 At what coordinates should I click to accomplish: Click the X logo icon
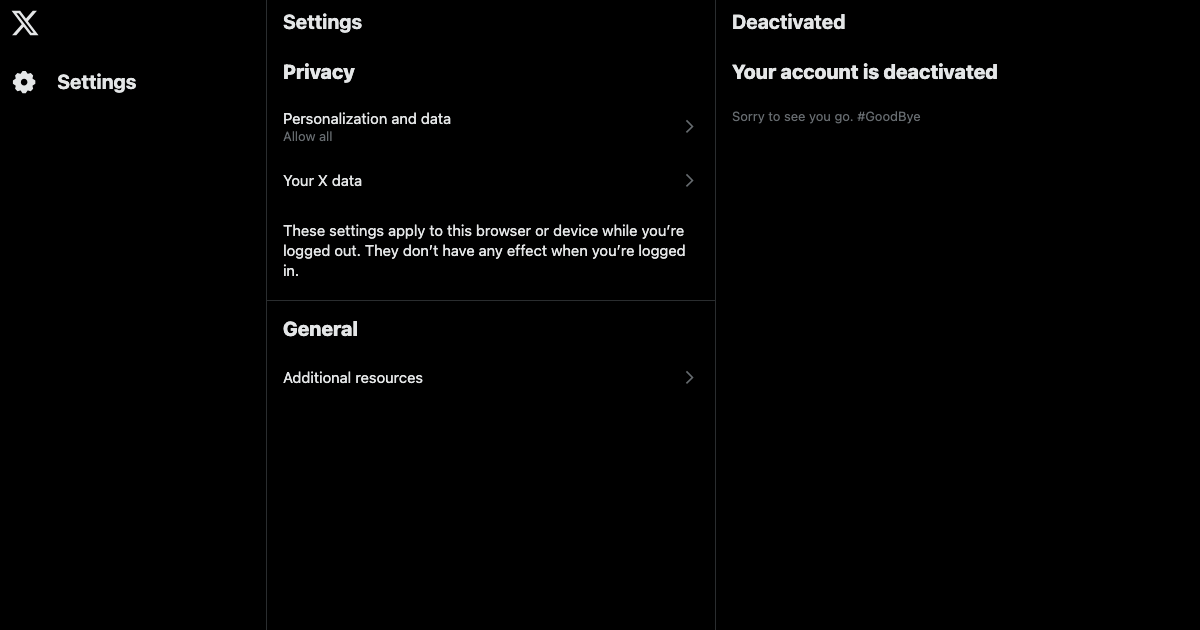(25, 23)
